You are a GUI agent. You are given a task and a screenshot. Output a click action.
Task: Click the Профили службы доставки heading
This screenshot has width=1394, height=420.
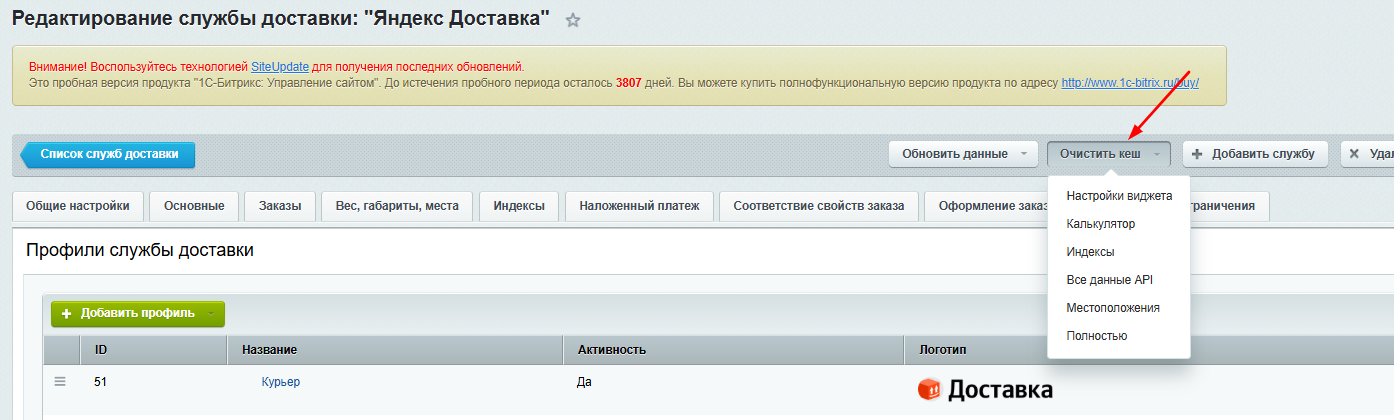[x=139, y=250]
